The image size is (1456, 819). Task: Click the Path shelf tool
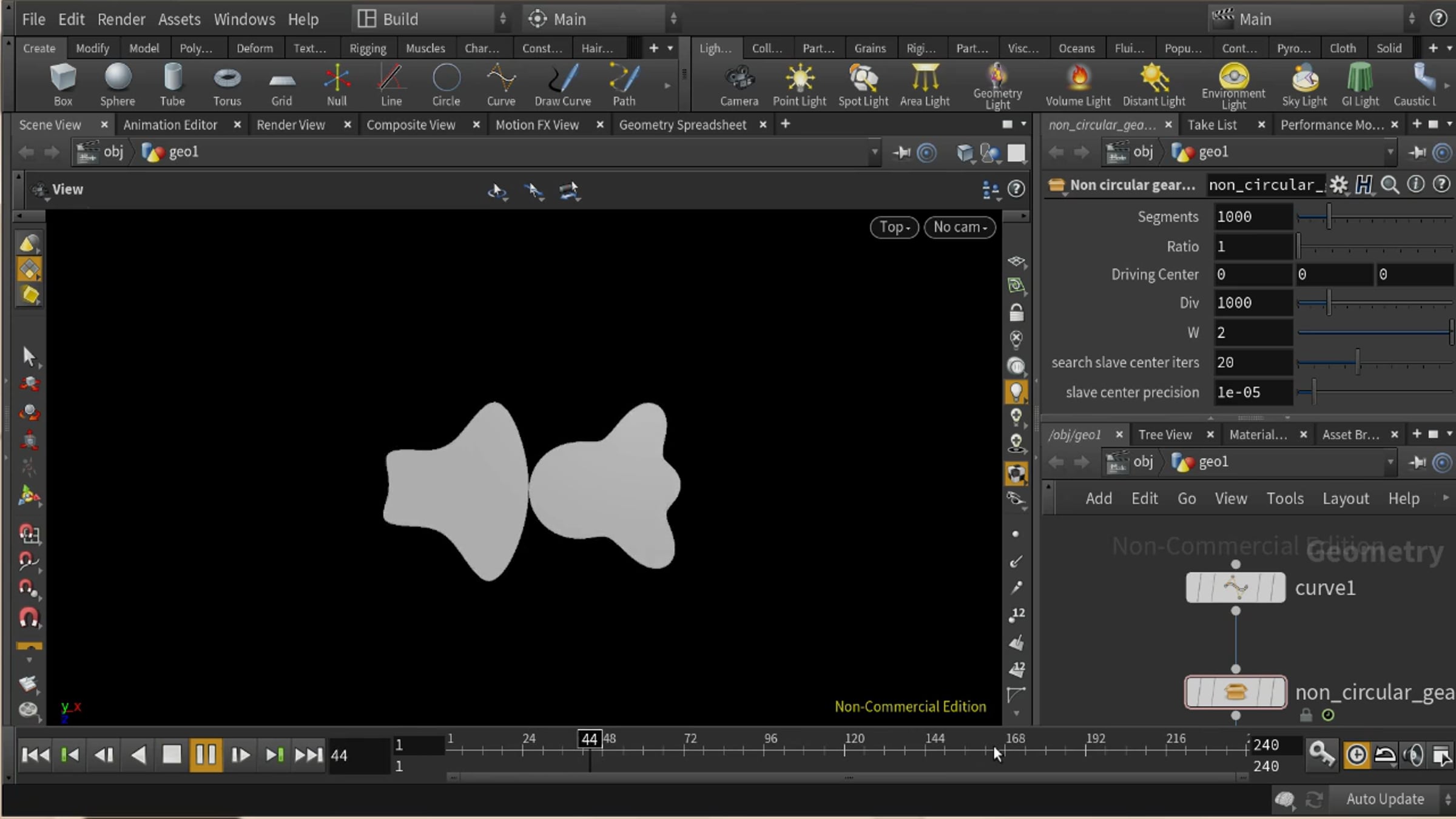point(624,85)
